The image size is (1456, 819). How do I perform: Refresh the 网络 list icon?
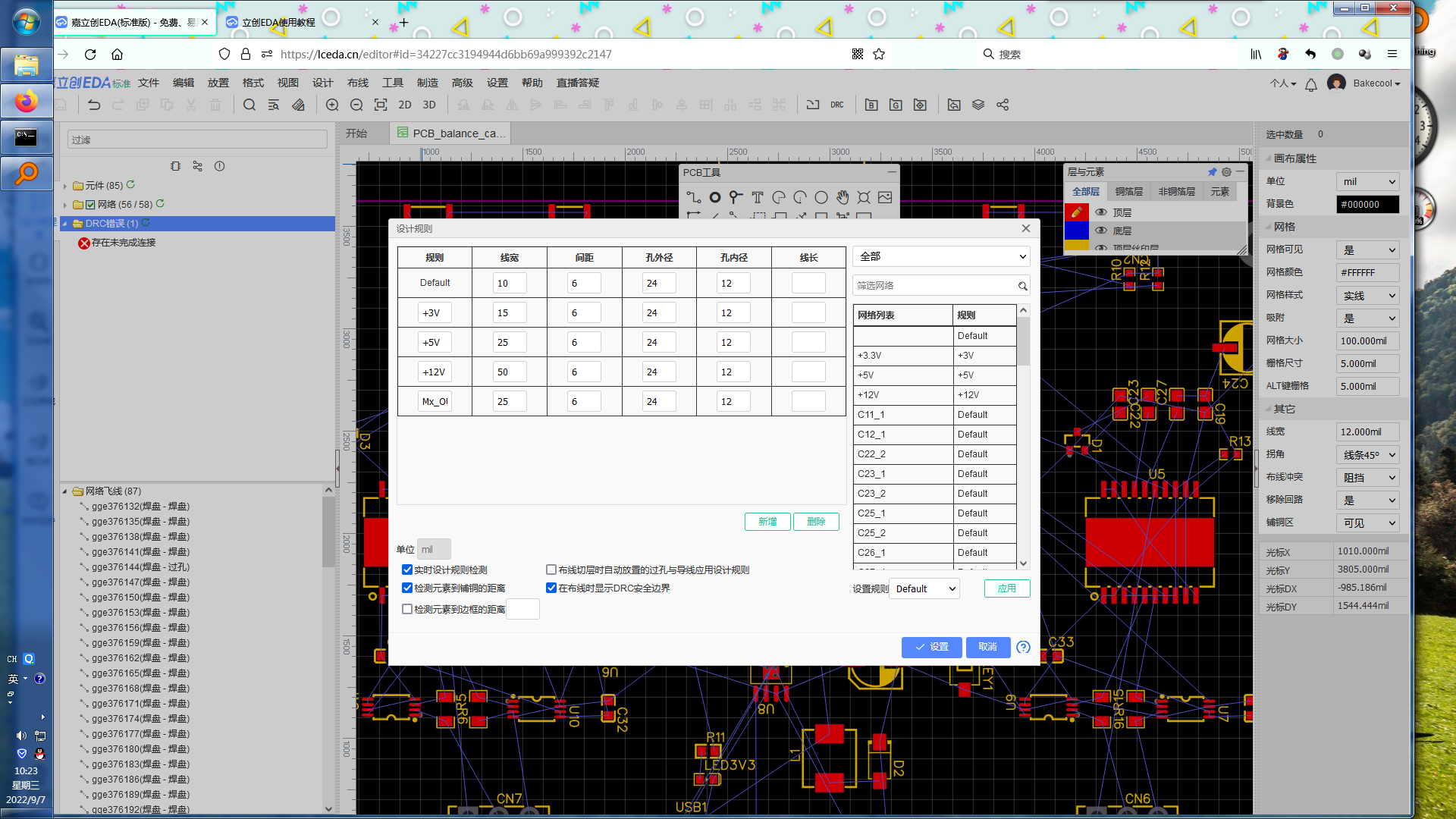[x=160, y=204]
